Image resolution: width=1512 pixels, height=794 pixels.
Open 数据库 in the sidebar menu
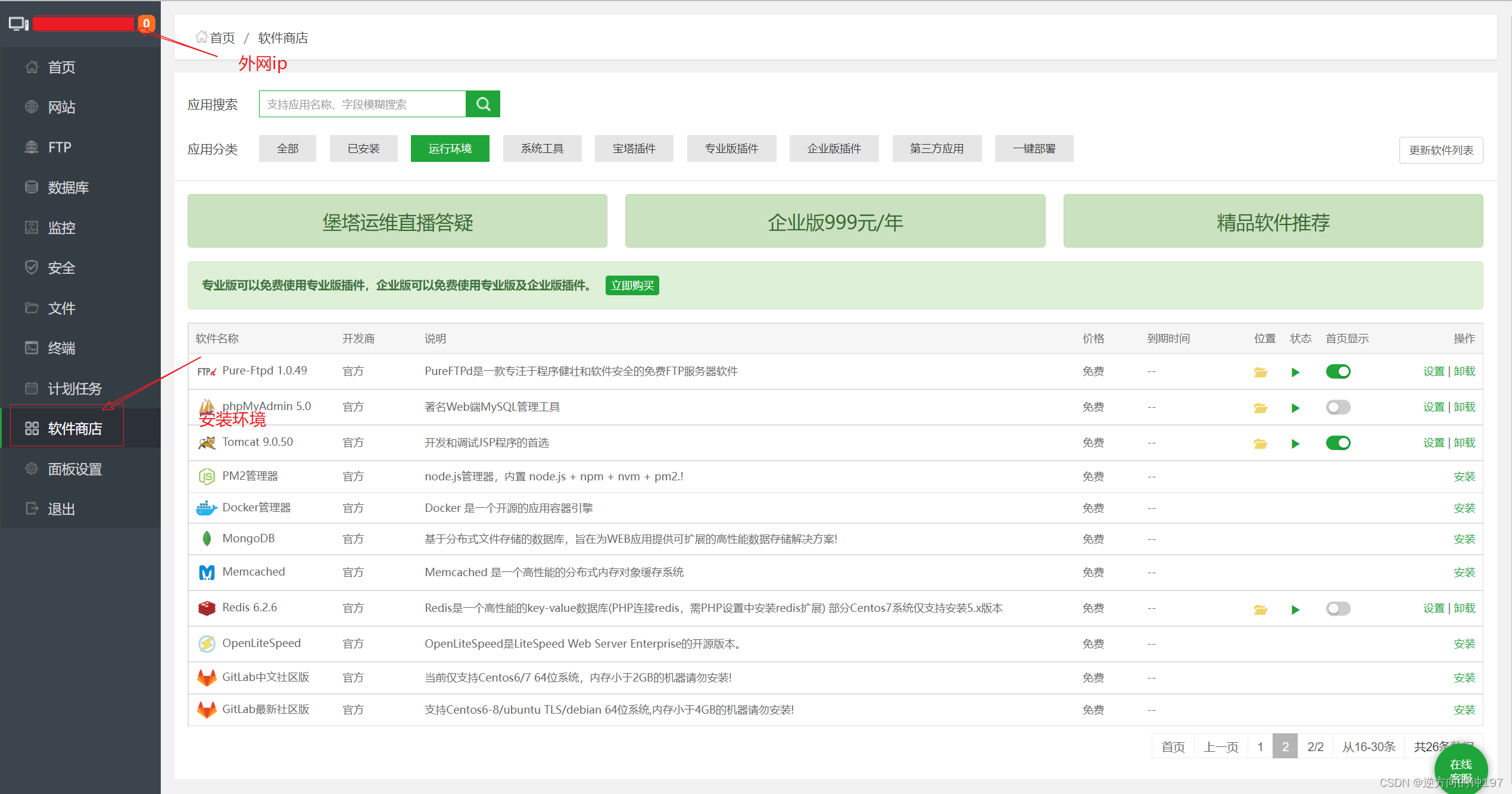(x=68, y=187)
